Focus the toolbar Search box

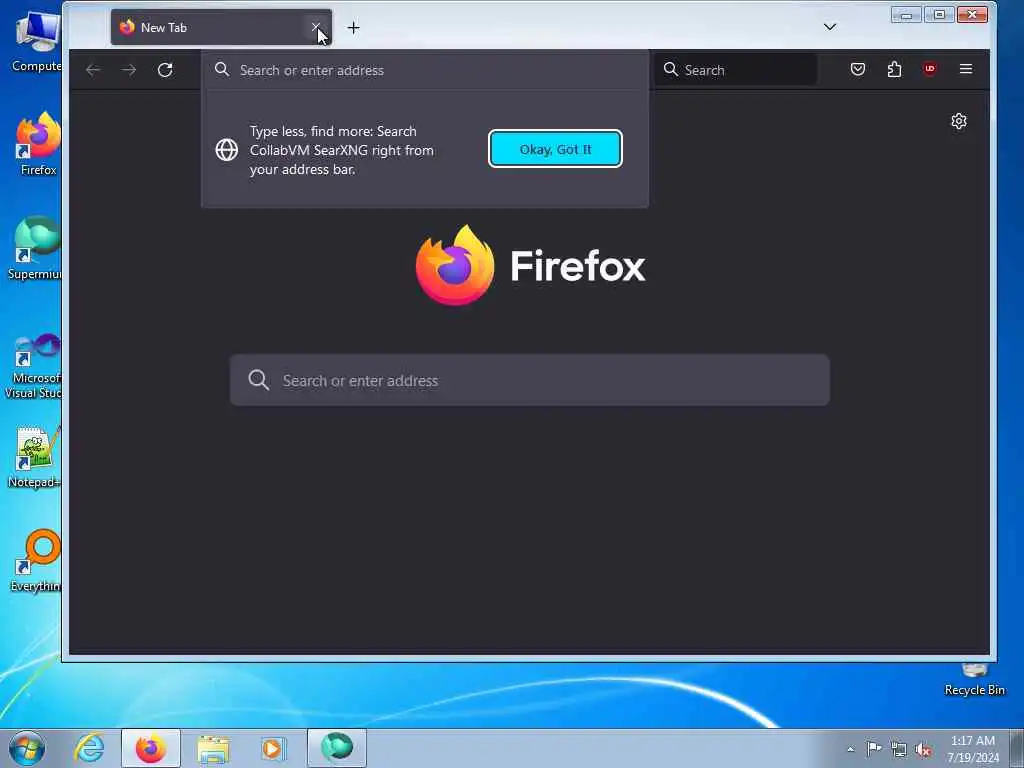click(736, 69)
